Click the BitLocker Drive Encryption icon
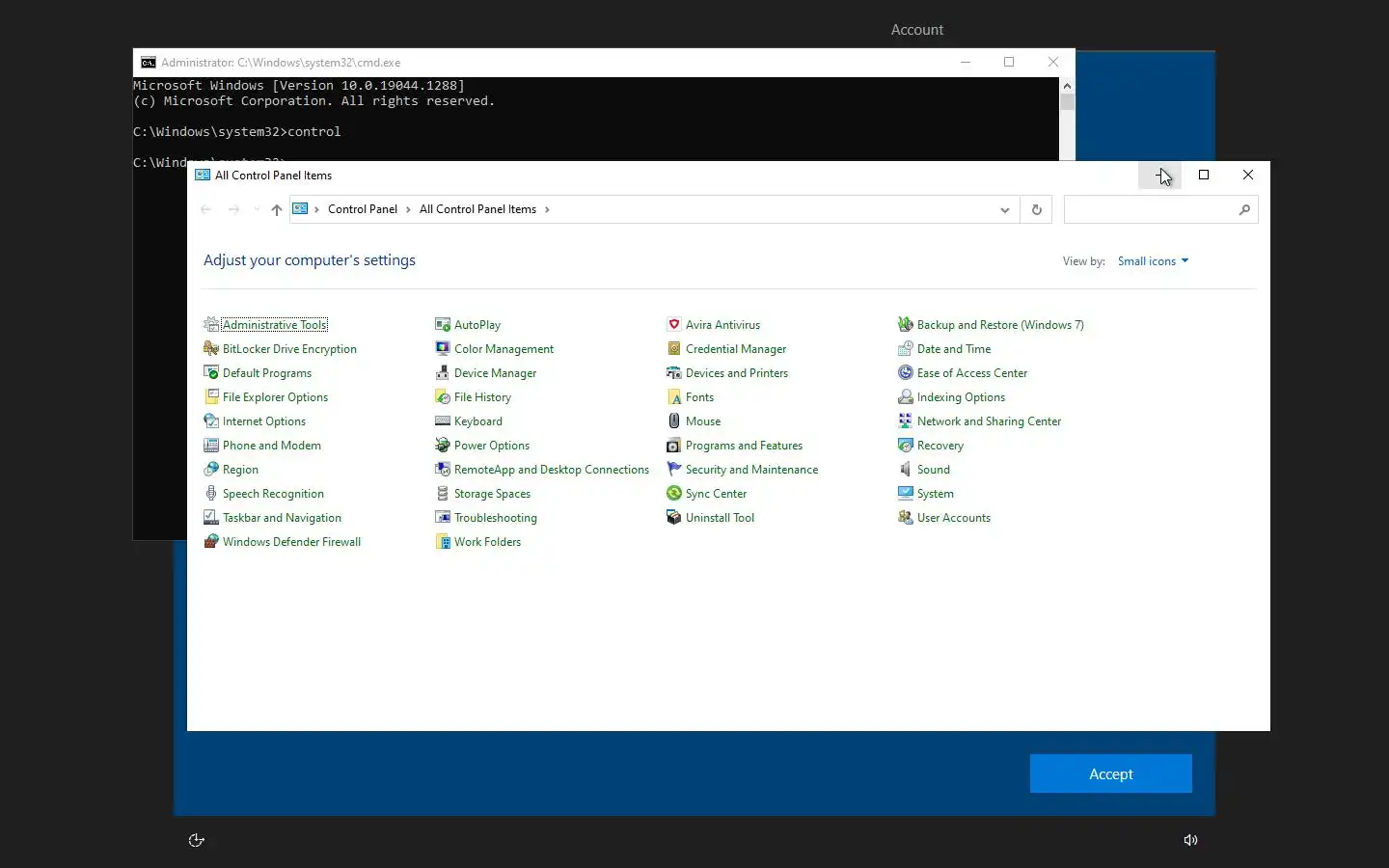This screenshot has width=1389, height=868. coord(211,348)
